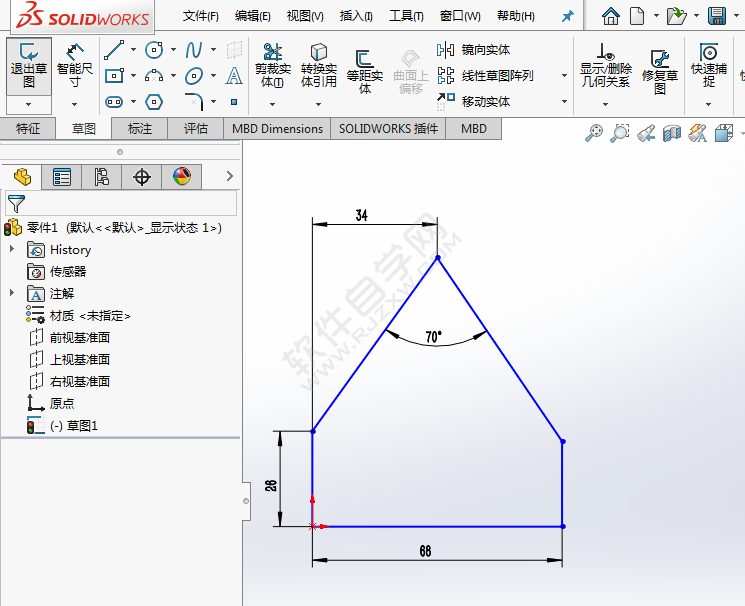The image size is (745, 606).
Task: Select Sketch1 (草图1) in the feature tree
Action: pos(73,425)
